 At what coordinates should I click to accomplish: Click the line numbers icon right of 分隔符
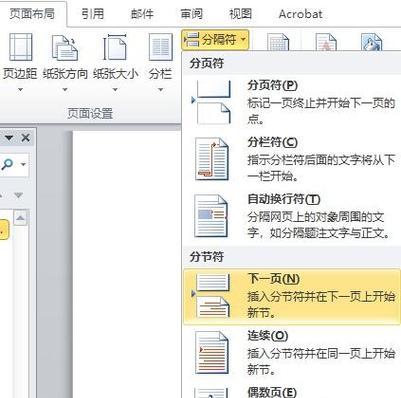(277, 41)
